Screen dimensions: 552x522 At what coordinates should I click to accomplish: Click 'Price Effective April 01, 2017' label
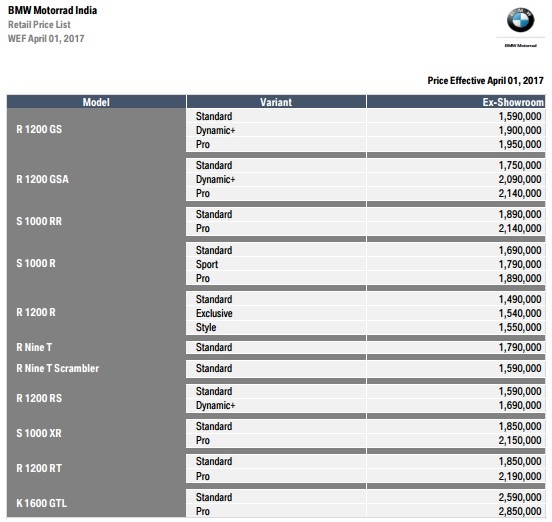coord(485,81)
